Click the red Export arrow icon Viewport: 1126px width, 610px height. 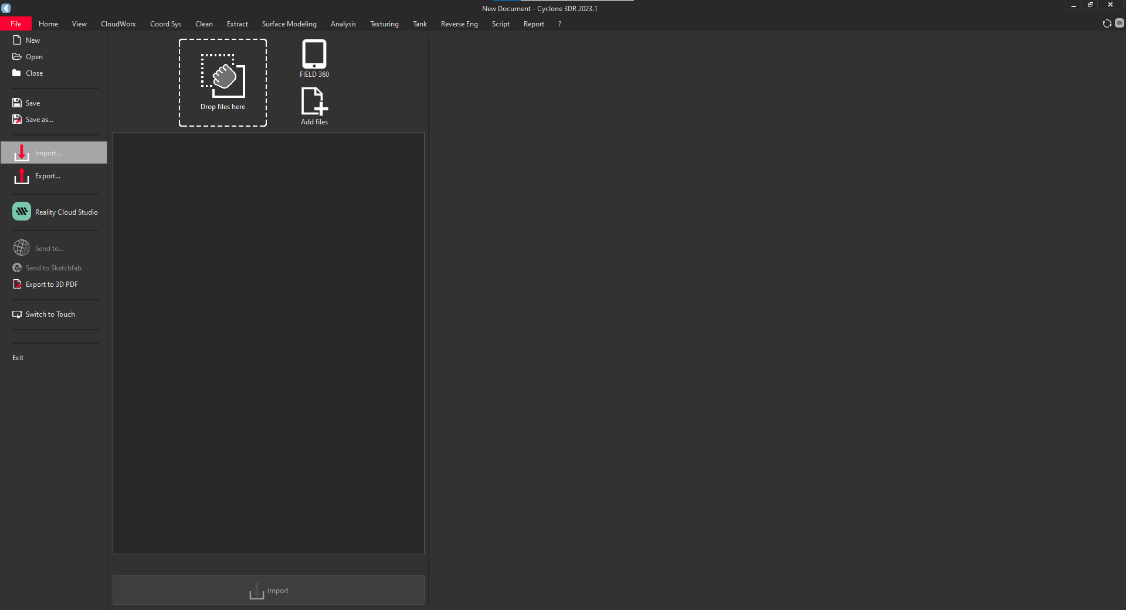pyautogui.click(x=22, y=175)
